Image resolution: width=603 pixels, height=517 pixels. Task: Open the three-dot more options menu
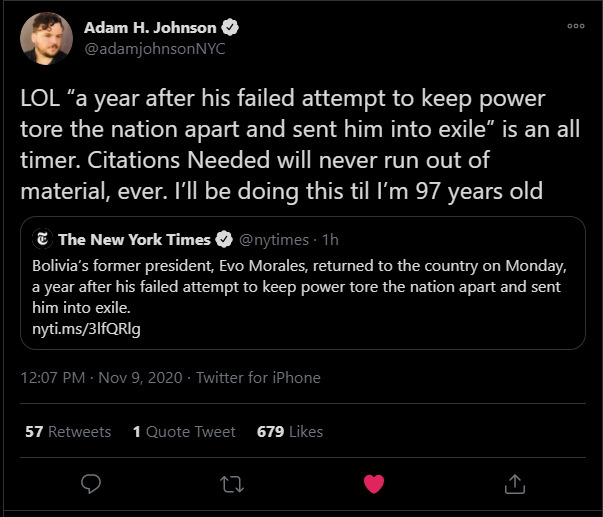click(x=576, y=26)
